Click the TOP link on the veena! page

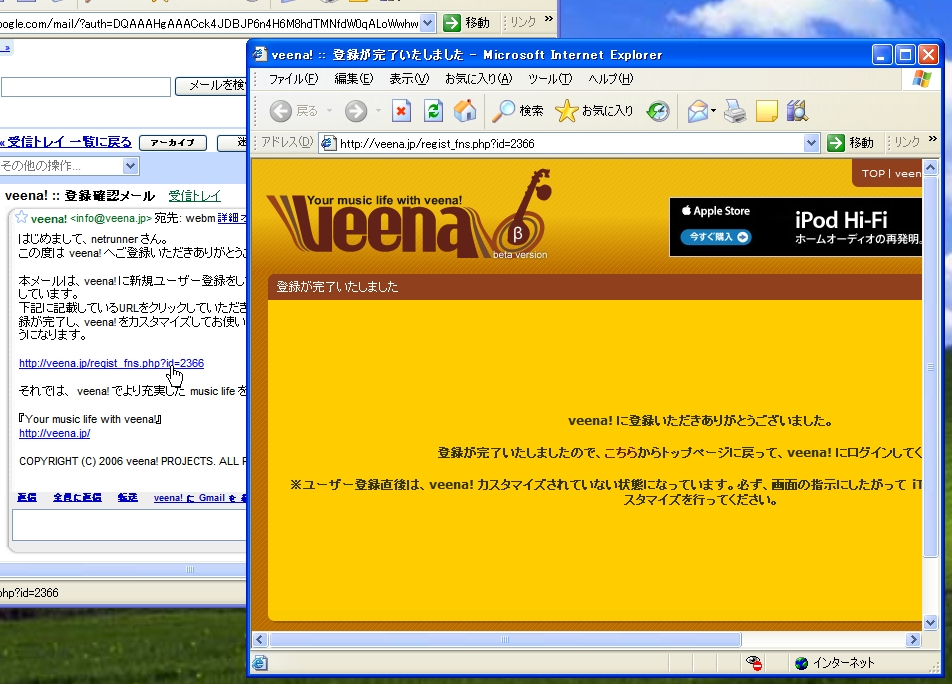[873, 174]
